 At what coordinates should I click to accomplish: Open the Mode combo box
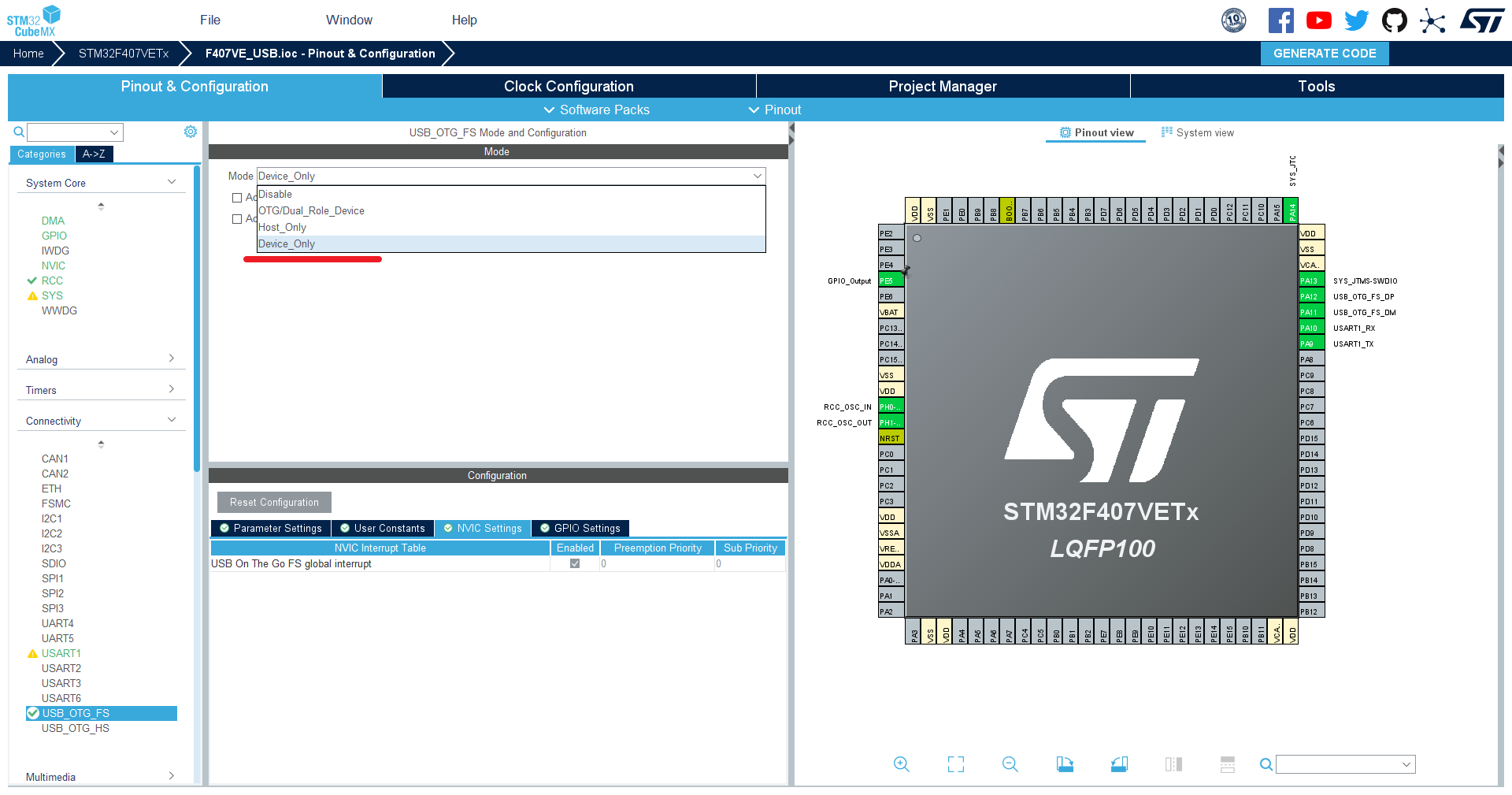tap(511, 176)
